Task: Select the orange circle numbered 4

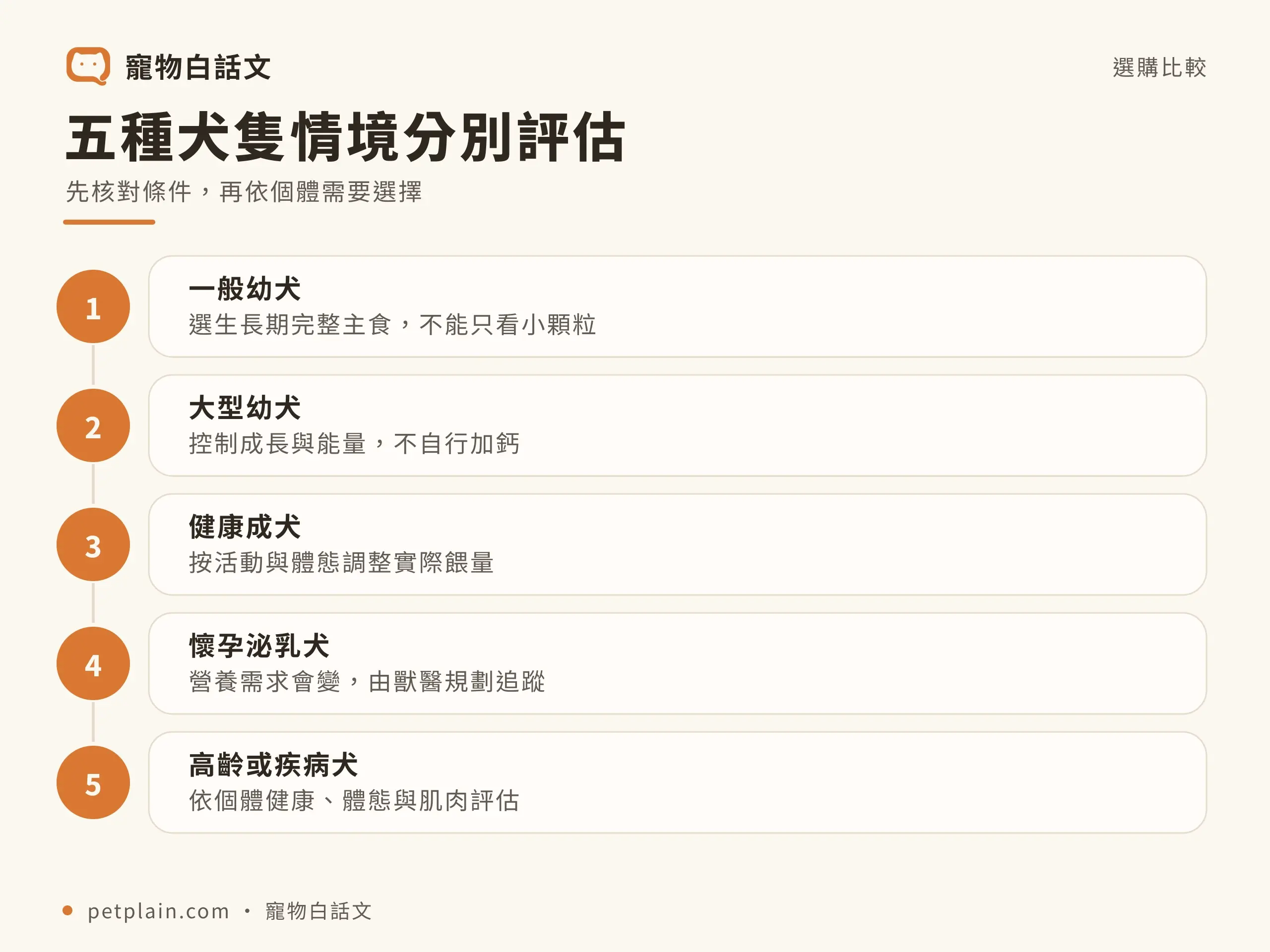Action: (x=93, y=663)
